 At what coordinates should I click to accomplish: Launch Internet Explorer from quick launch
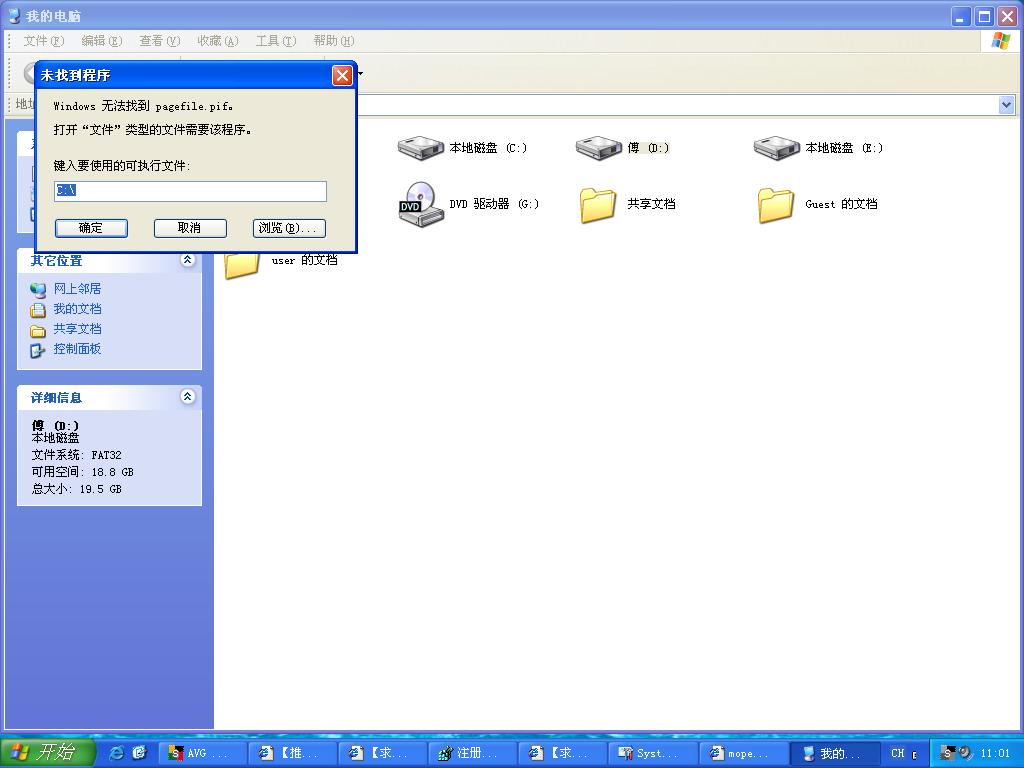(116, 753)
